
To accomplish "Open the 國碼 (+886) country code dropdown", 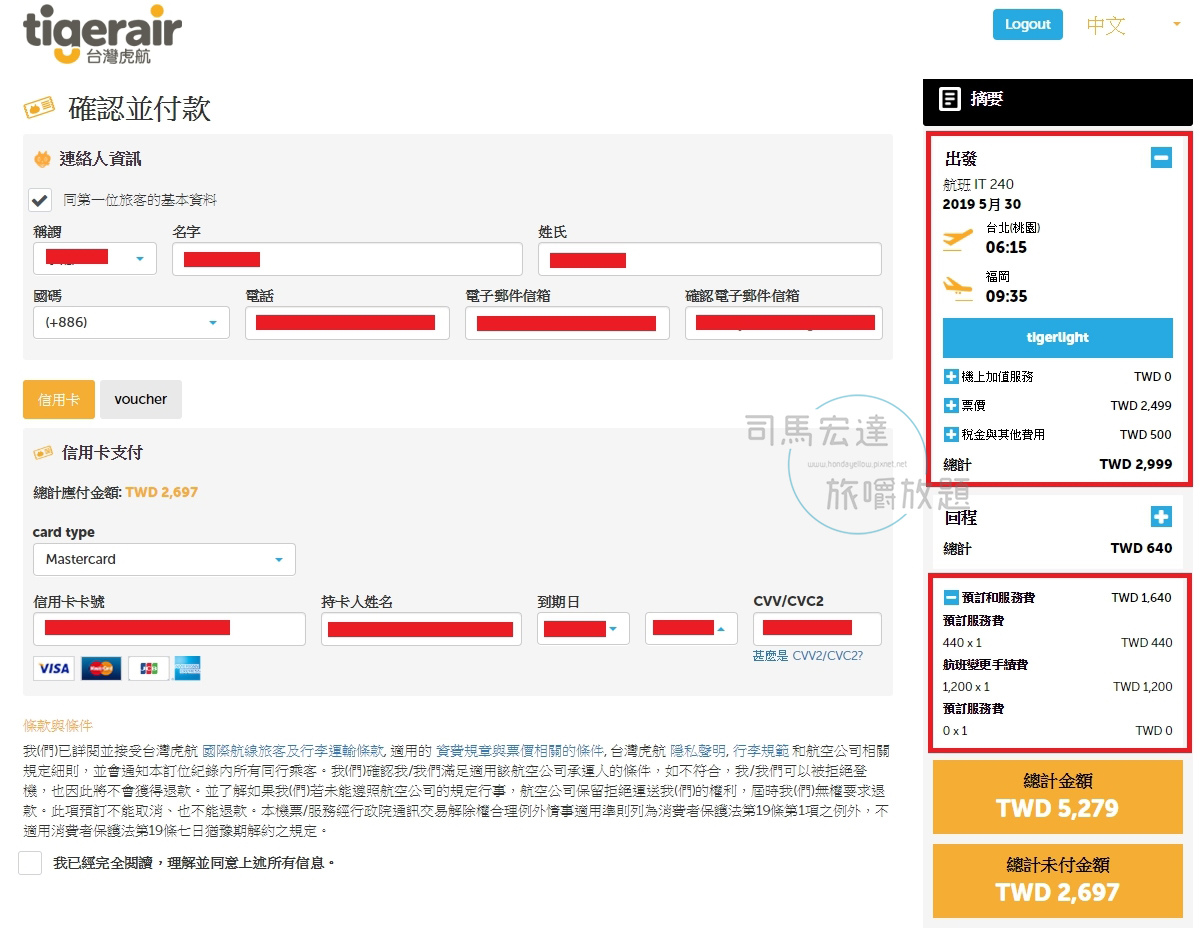I will 131,323.
